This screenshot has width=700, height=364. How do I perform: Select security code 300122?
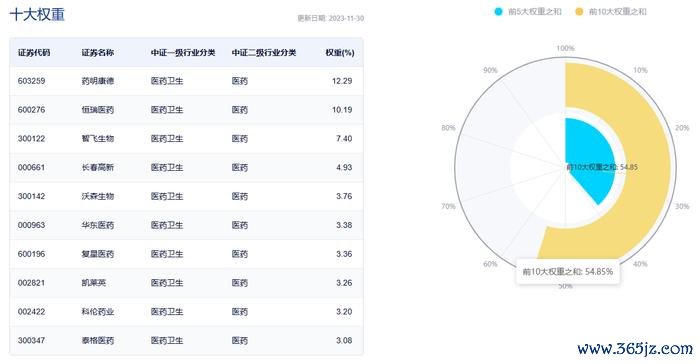click(31, 138)
